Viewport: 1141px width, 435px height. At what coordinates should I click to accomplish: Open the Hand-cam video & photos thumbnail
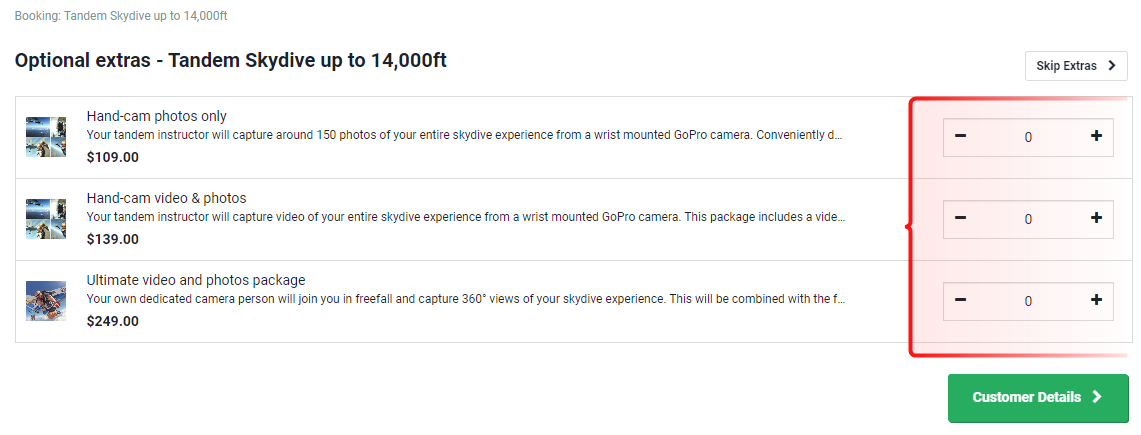[46, 219]
